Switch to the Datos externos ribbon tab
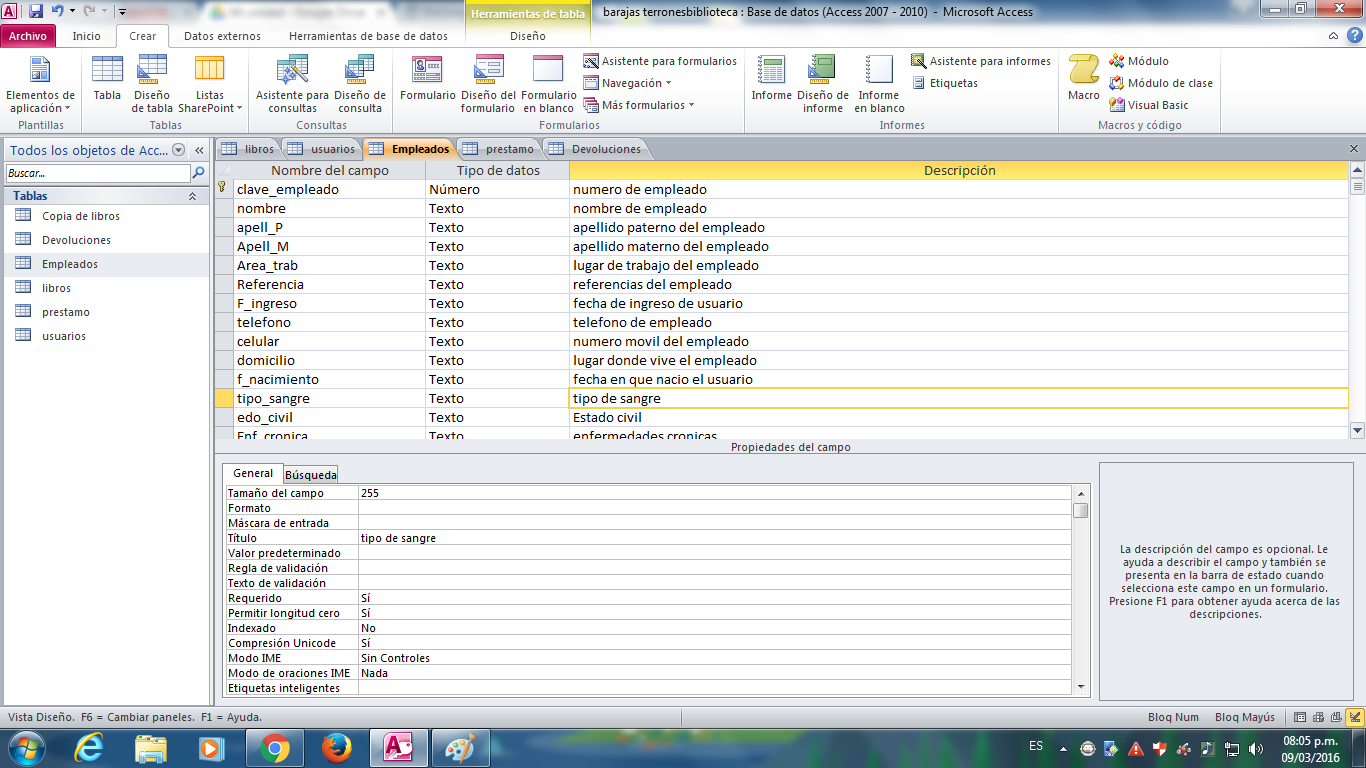1366x768 pixels. coord(222,36)
